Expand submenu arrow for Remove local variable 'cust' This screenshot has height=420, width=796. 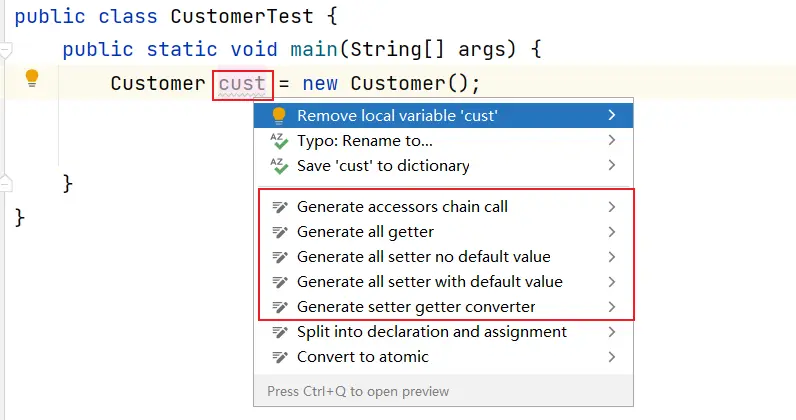pyautogui.click(x=611, y=116)
